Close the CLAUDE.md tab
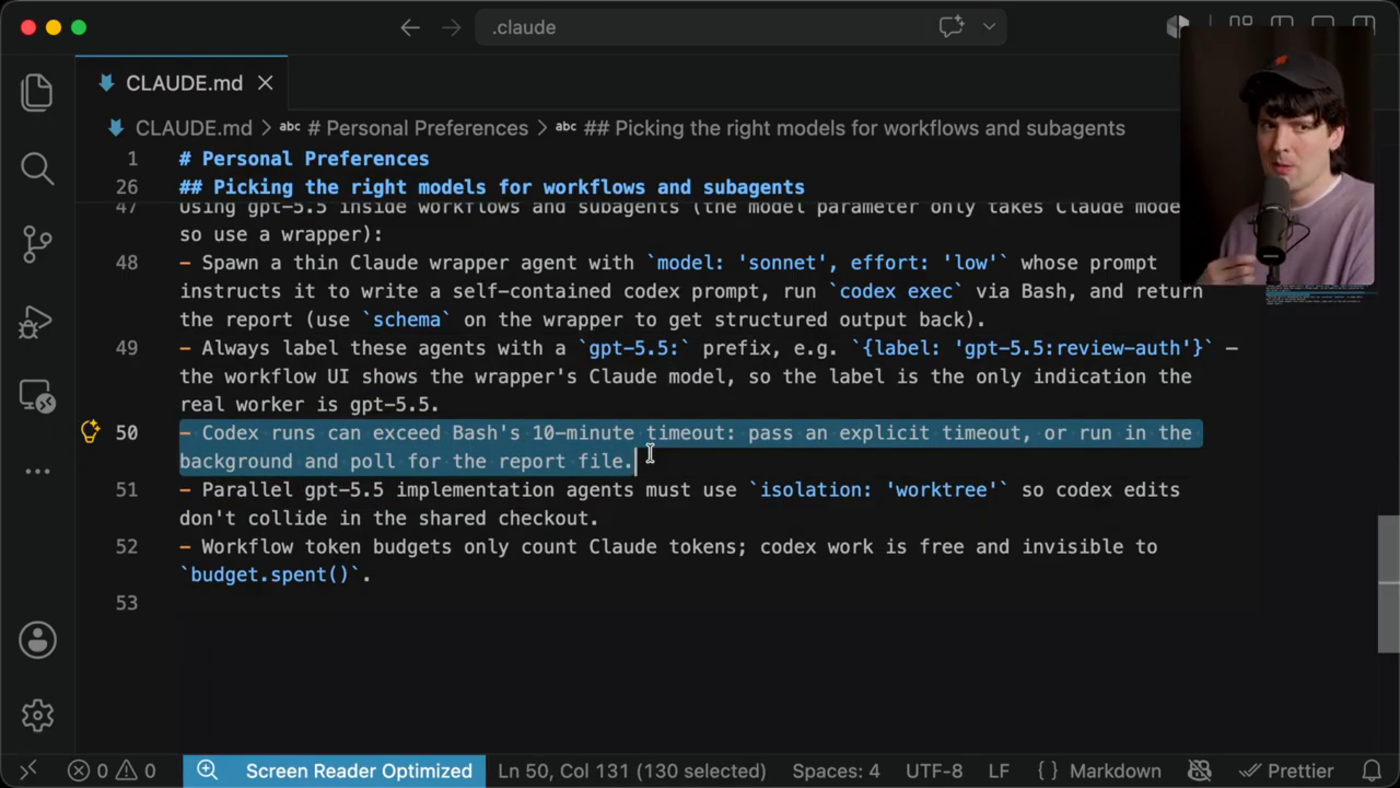Image resolution: width=1400 pixels, height=788 pixels. click(x=265, y=83)
